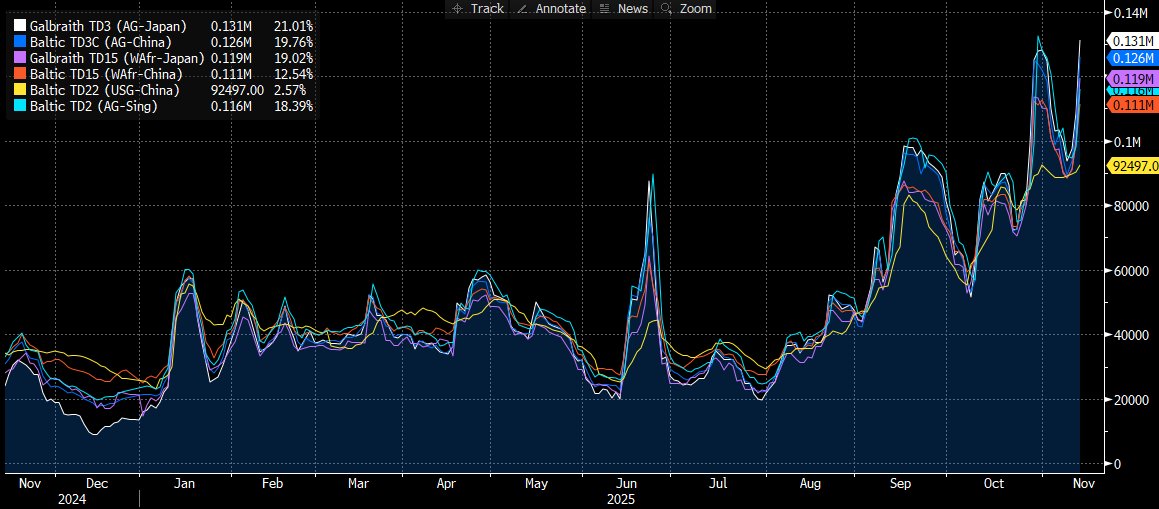Click blue swatch for Baltic TD3C series
Viewport: 1159px width, 509px height.
pyautogui.click(x=18, y=42)
